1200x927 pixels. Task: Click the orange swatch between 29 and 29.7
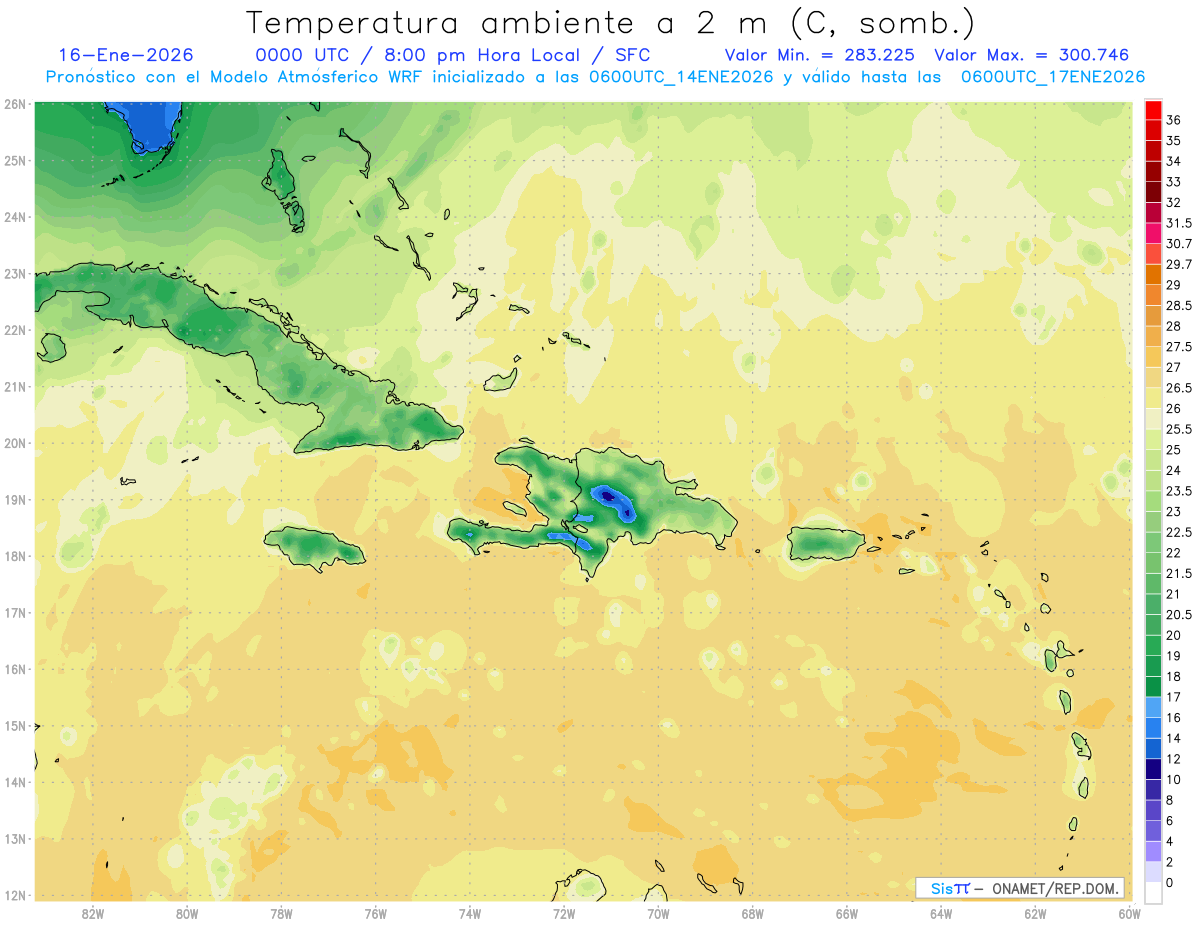click(x=1153, y=275)
